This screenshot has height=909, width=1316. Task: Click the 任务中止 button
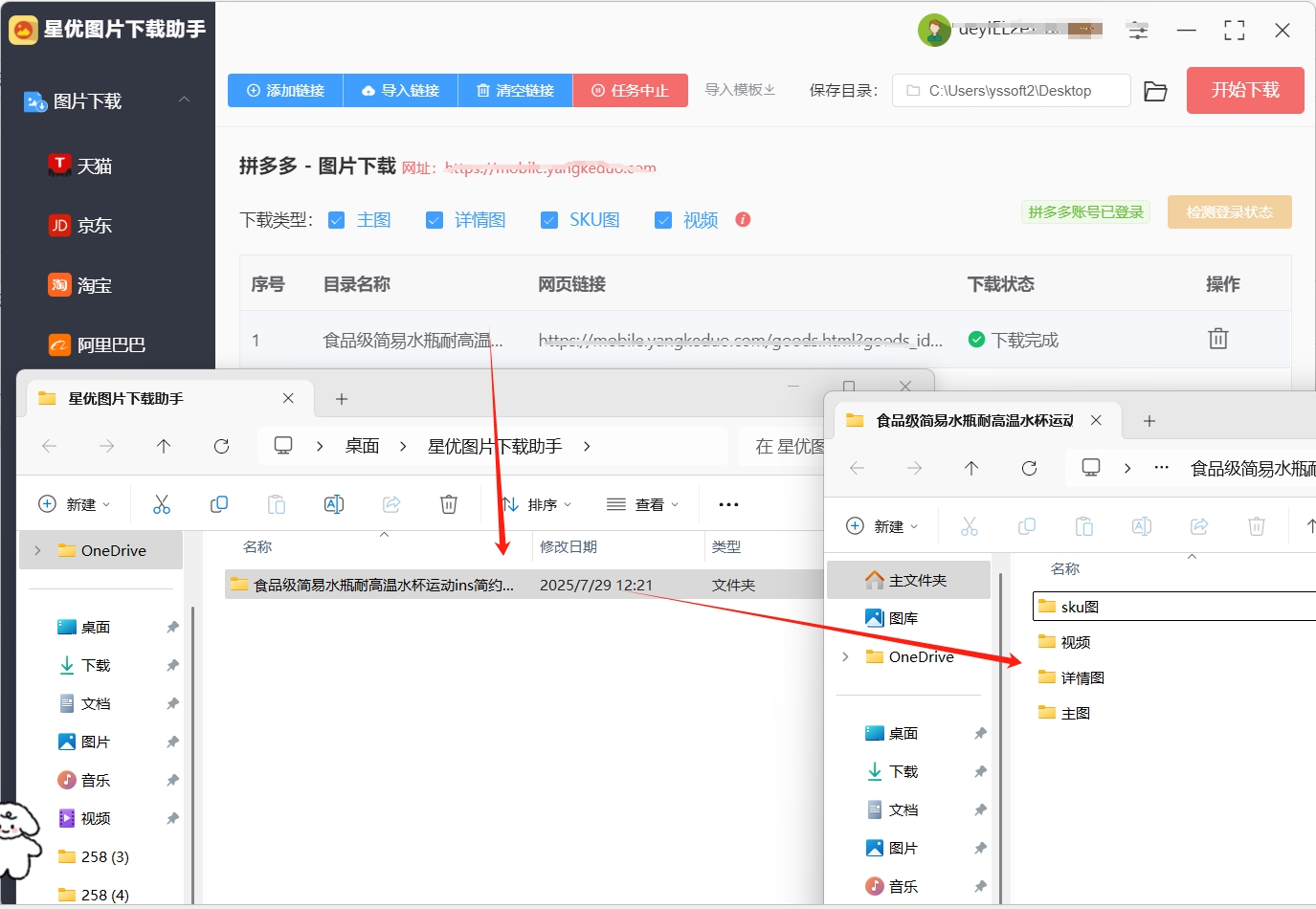(630, 90)
